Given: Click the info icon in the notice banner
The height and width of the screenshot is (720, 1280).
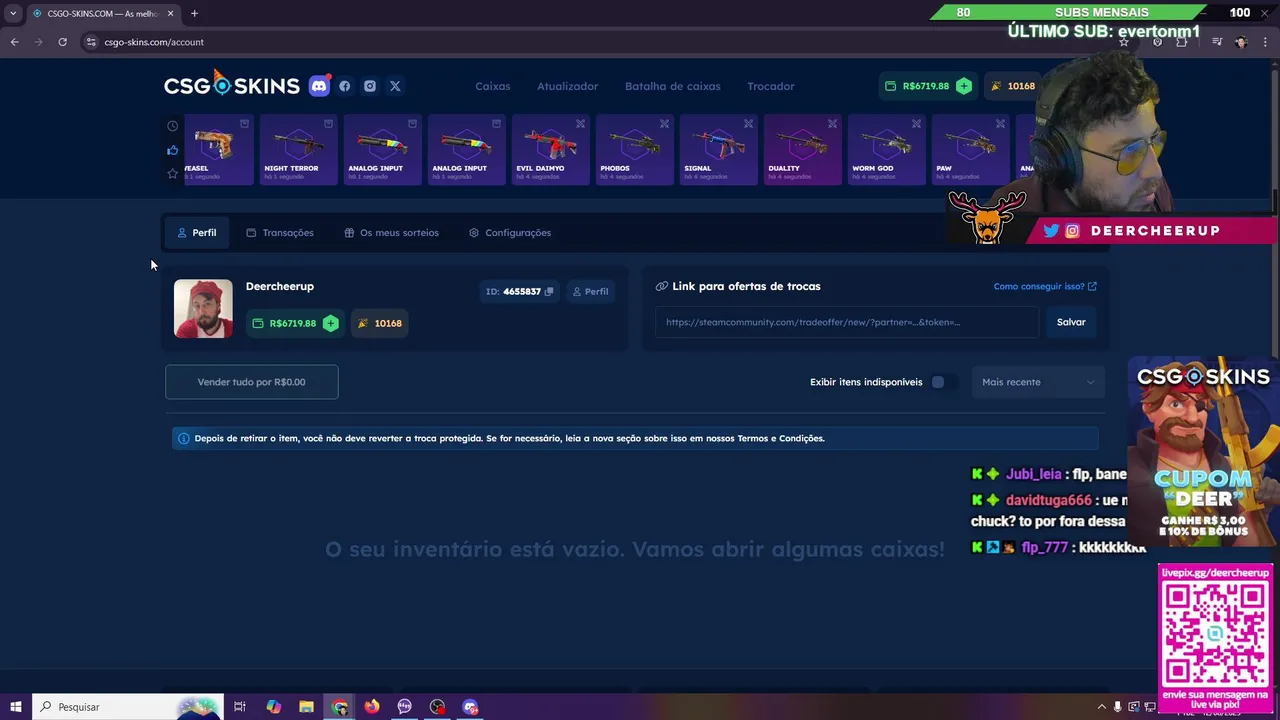Looking at the screenshot, I should click(x=183, y=438).
